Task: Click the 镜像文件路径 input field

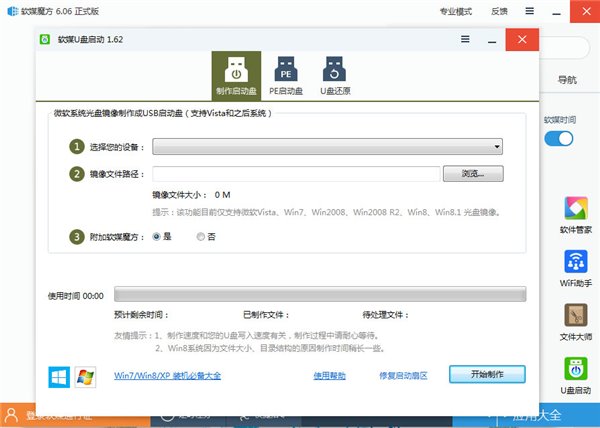Action: 296,174
